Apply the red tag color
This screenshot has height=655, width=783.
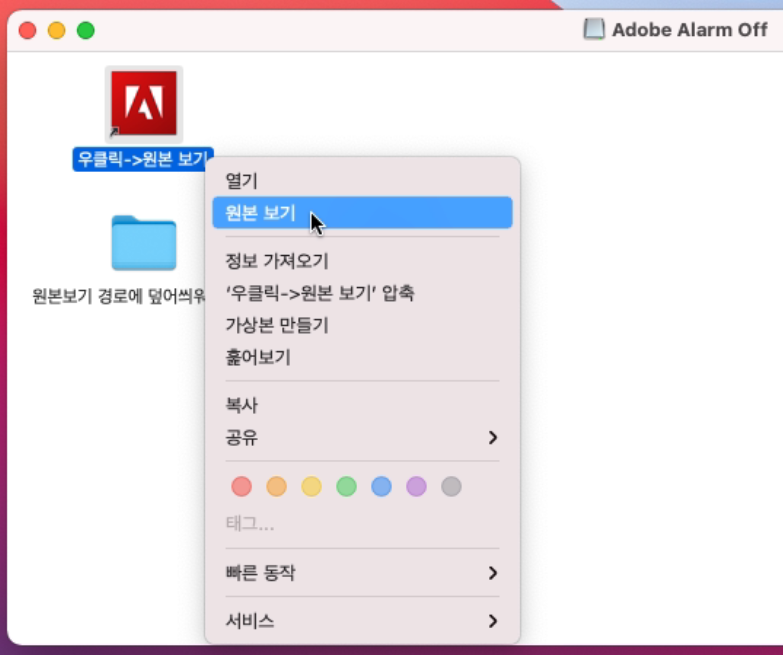tap(242, 486)
